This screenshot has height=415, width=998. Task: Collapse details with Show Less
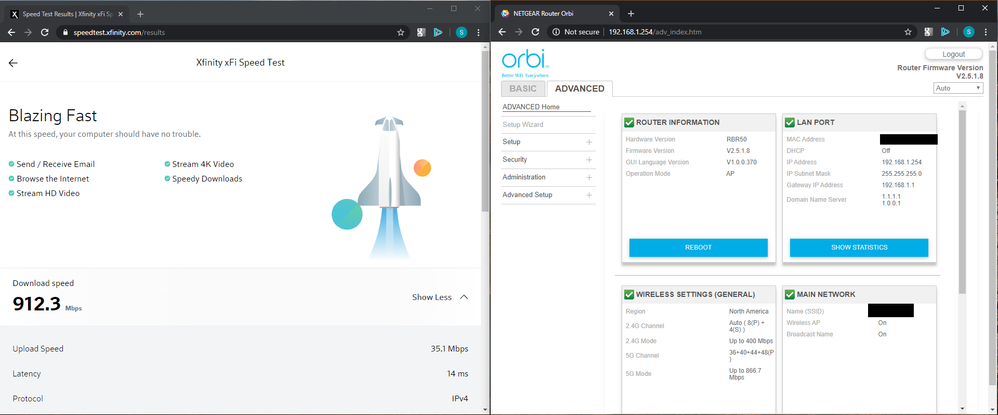click(x=440, y=297)
